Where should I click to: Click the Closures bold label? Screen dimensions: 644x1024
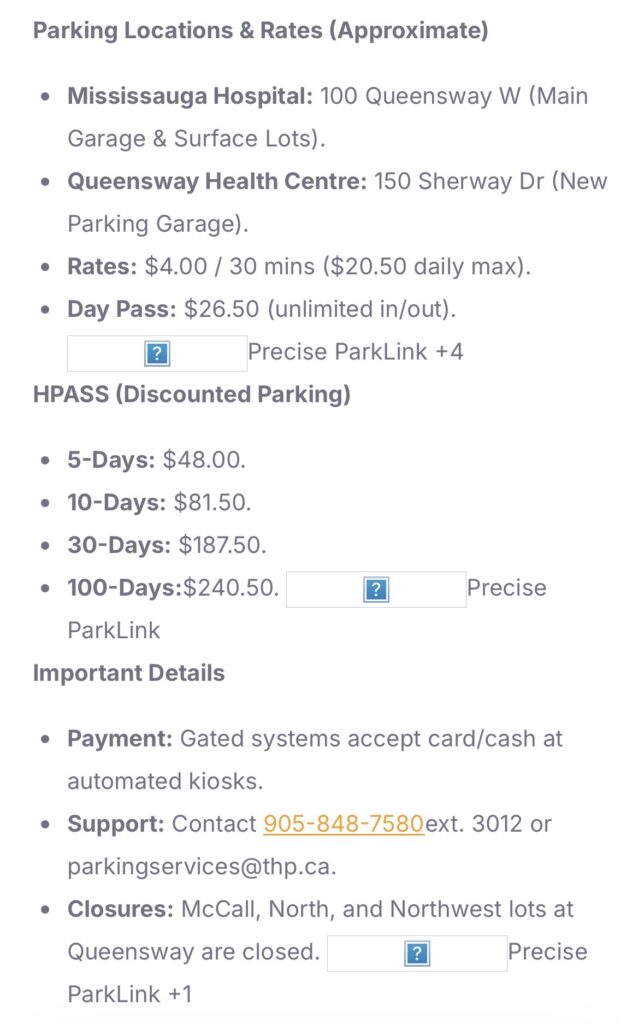point(120,910)
